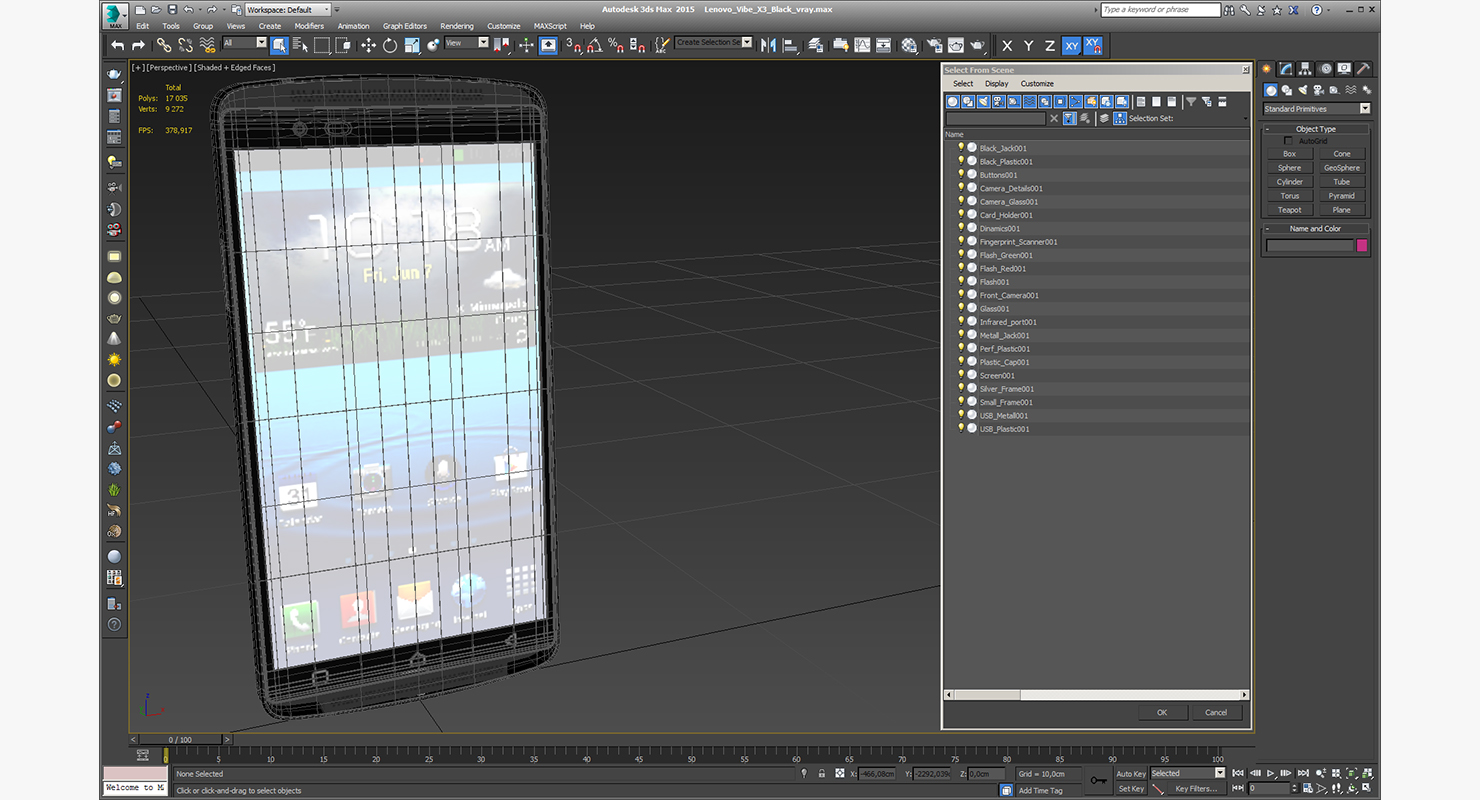Click the Mirror tool icon
Screen dimensions: 1480x800
coord(768,45)
